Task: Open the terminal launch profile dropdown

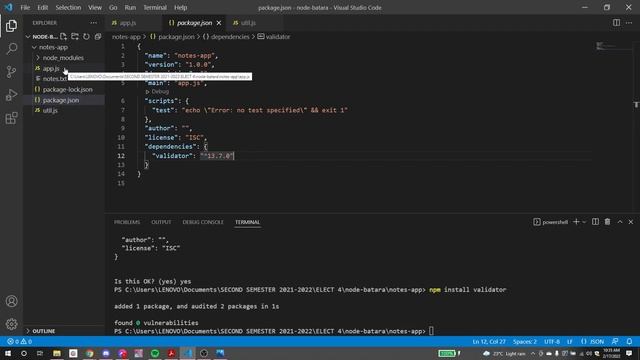Action: coord(584,222)
